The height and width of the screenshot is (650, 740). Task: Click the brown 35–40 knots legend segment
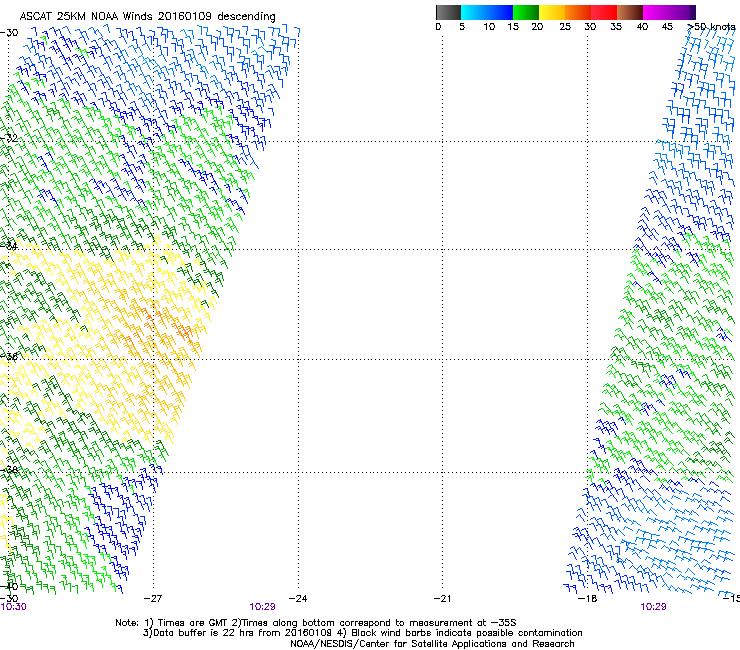click(x=630, y=12)
